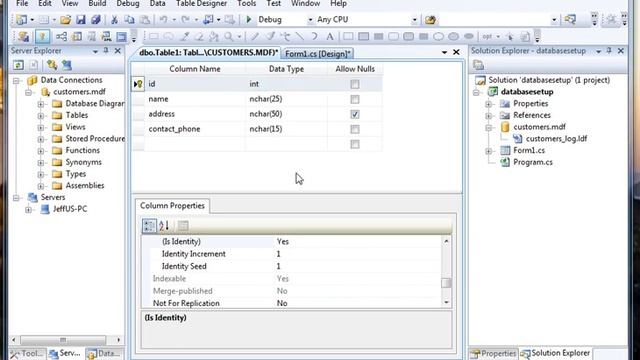Click the Save floppy disk icon

point(81,20)
